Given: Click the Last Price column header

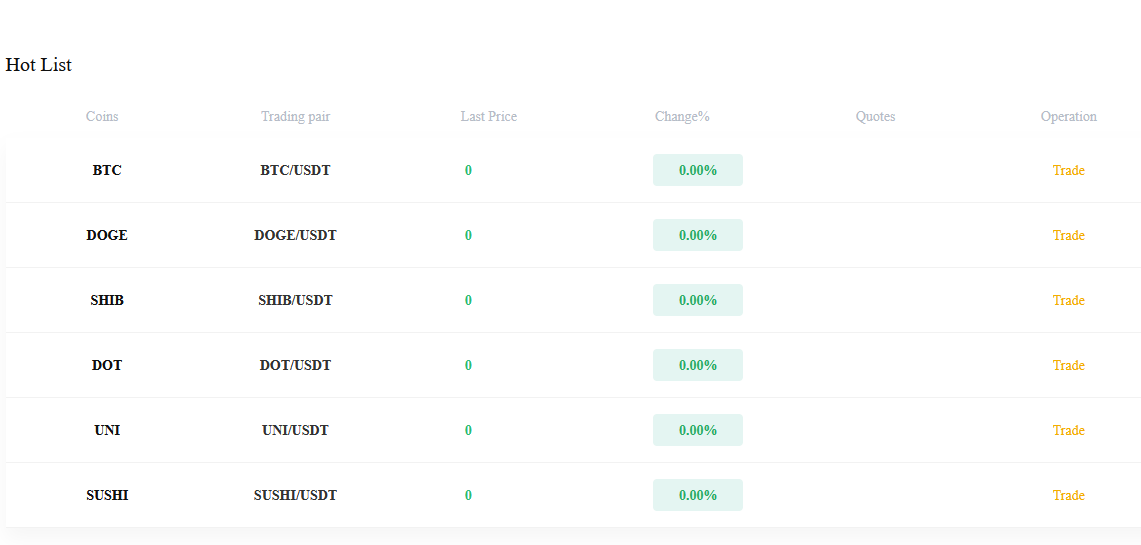Looking at the screenshot, I should point(488,116).
